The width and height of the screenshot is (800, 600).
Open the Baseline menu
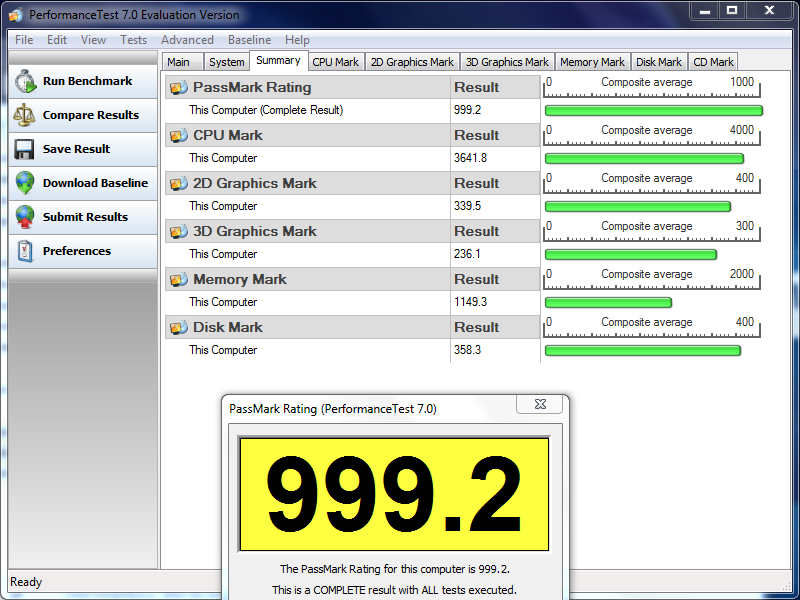point(249,40)
